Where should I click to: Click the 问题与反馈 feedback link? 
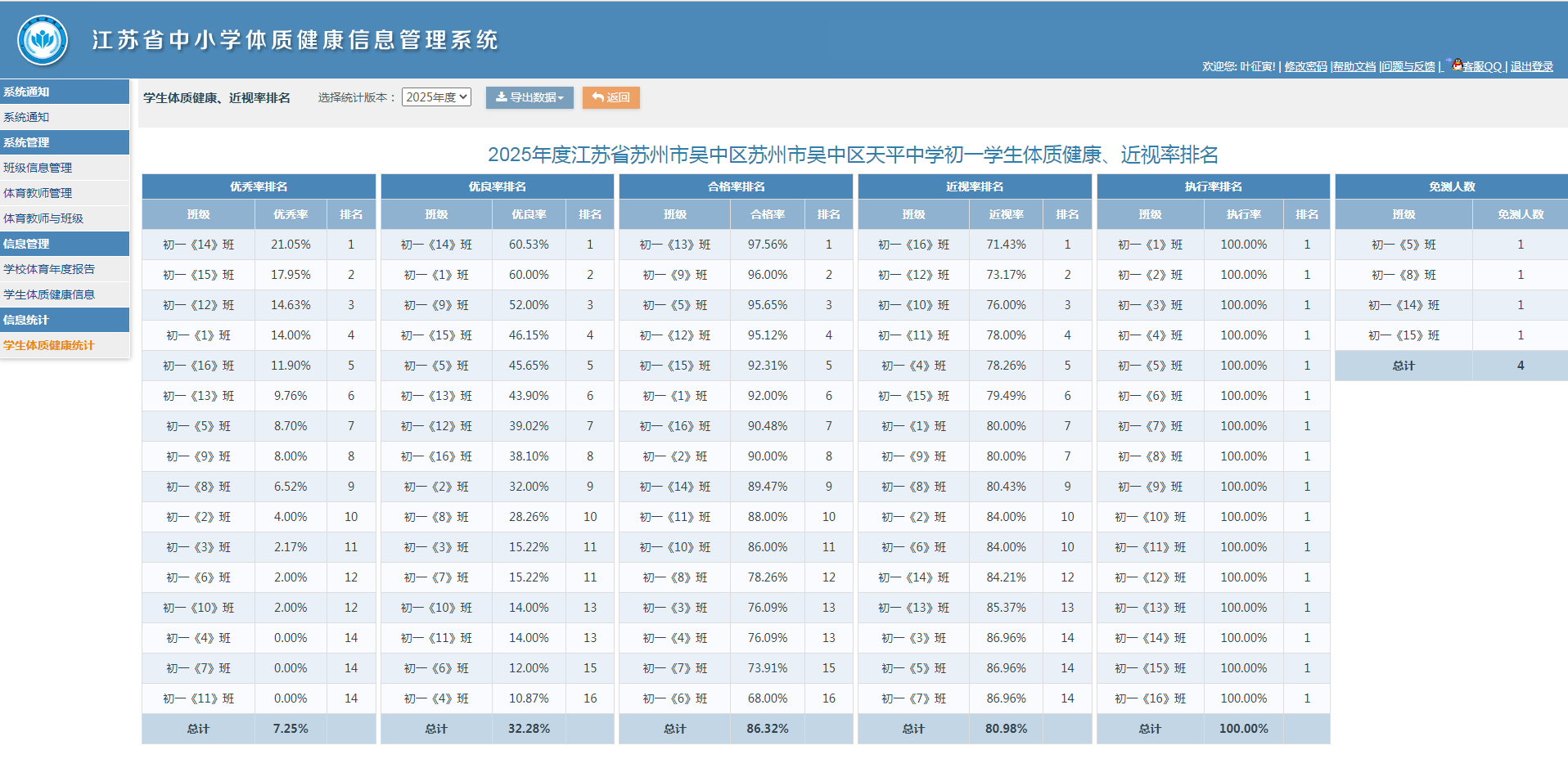pos(1408,67)
